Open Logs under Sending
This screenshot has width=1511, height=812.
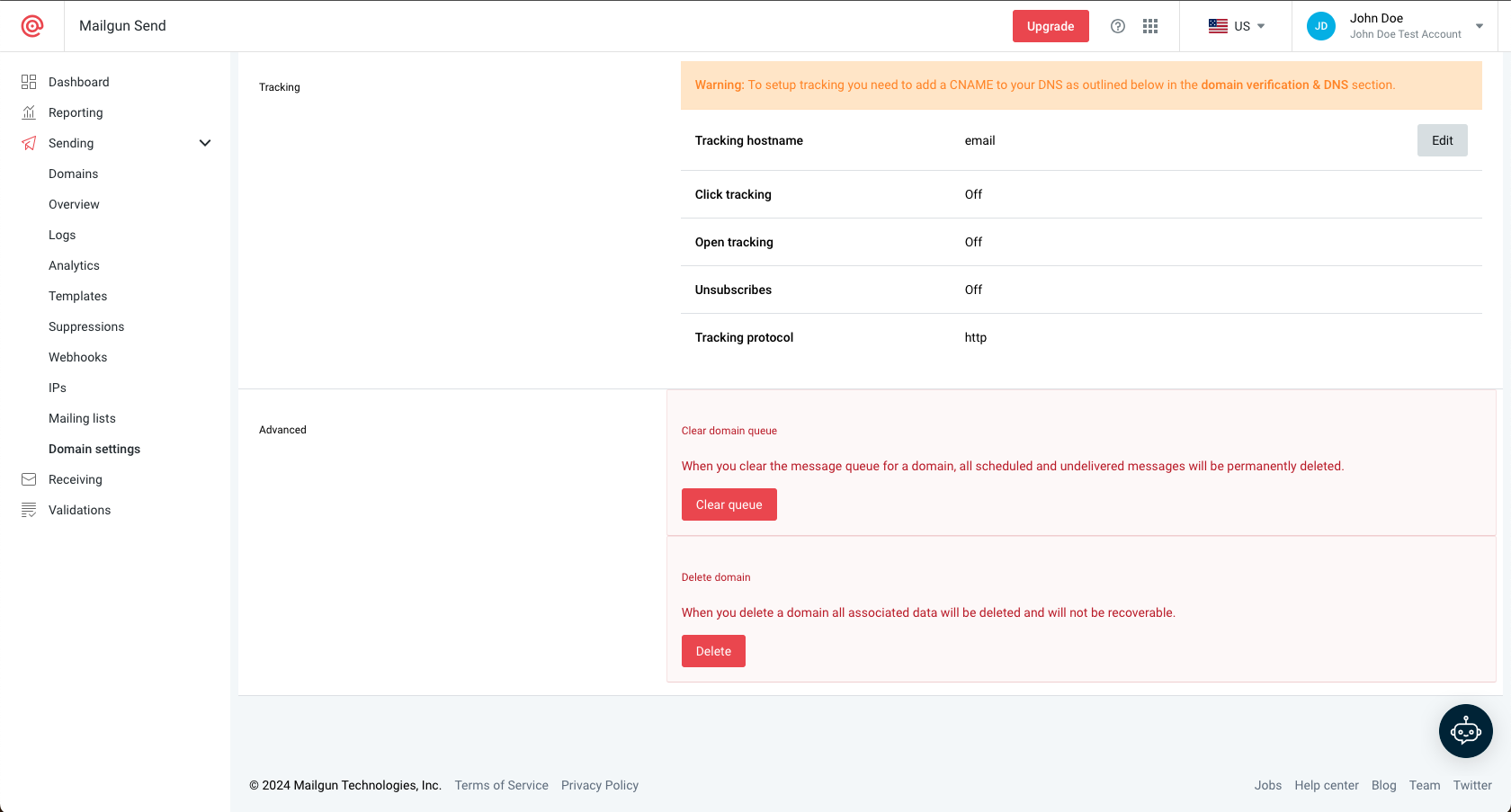point(62,235)
